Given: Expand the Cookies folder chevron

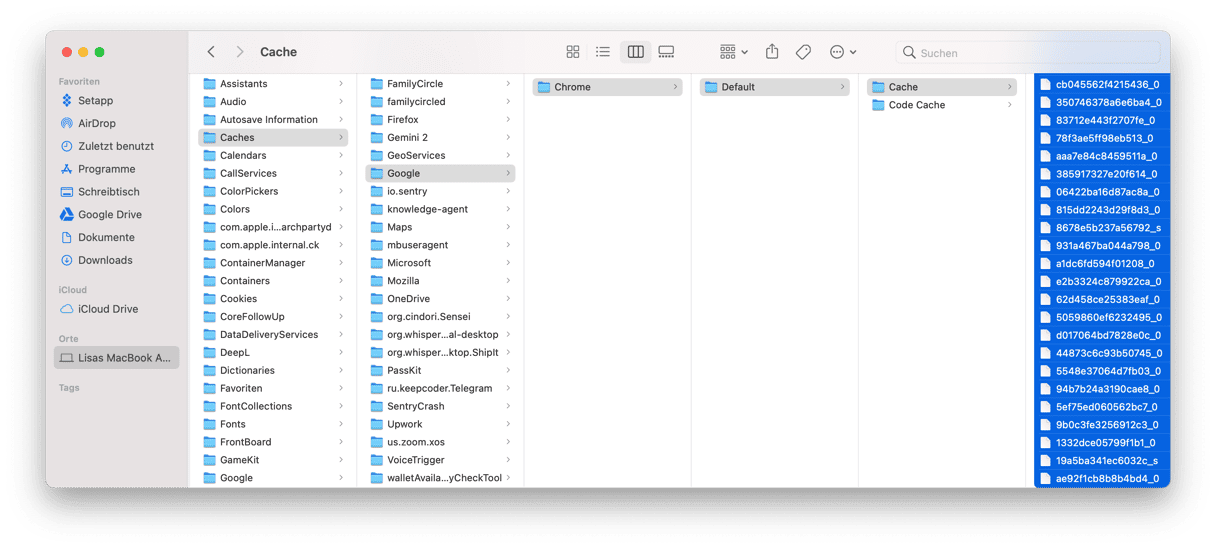Looking at the screenshot, I should pyautogui.click(x=341, y=299).
